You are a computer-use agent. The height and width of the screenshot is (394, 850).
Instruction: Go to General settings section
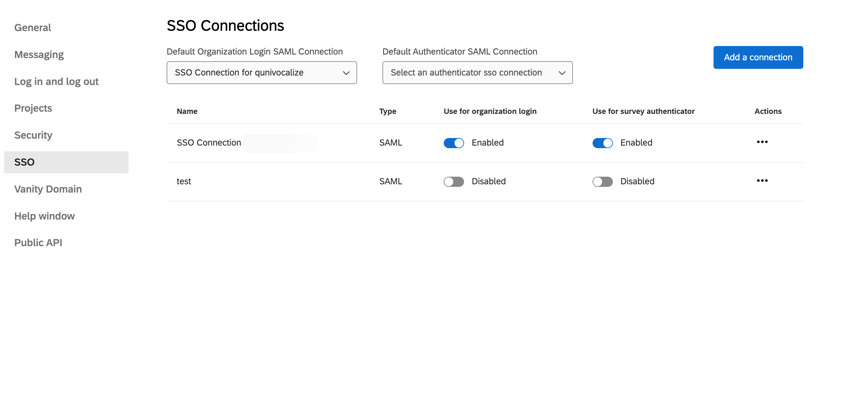33,28
